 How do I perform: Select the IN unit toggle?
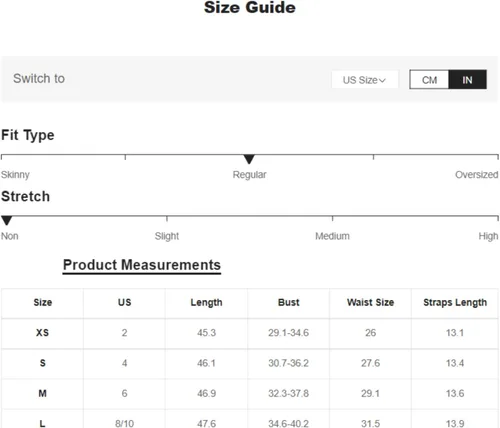coord(467,80)
